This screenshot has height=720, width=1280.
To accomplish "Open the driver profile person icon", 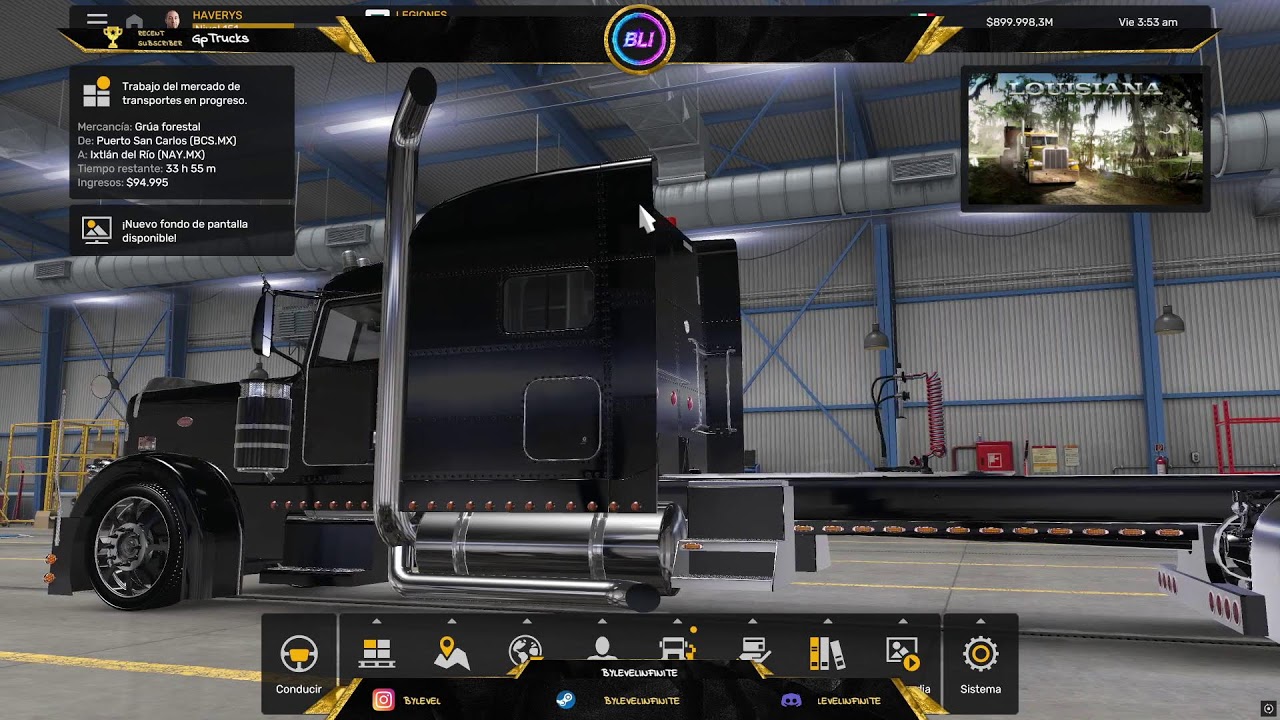I will click(x=601, y=648).
